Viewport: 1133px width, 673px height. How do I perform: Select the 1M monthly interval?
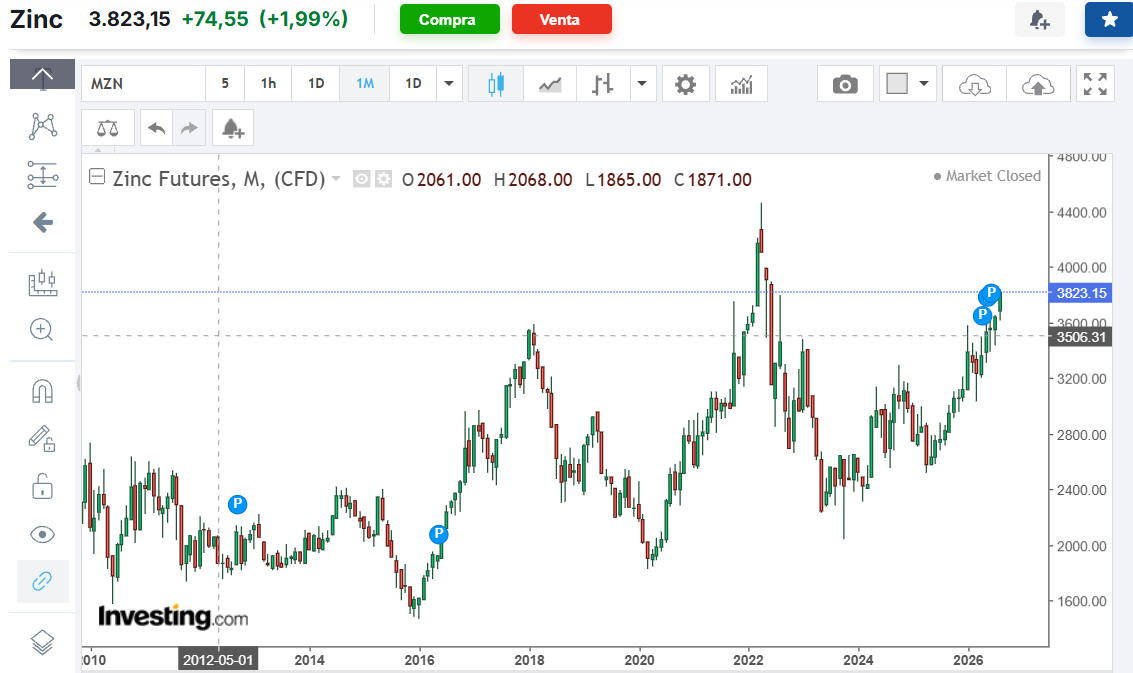coord(365,84)
